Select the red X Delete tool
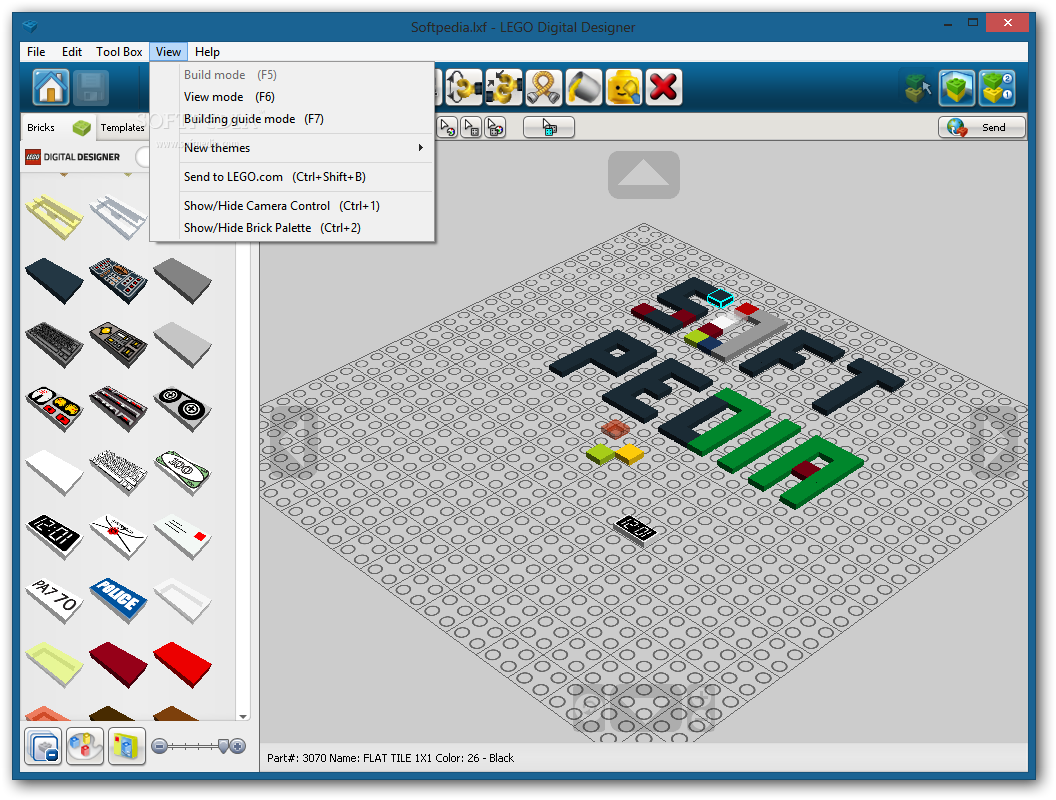1056x800 pixels. 663,88
